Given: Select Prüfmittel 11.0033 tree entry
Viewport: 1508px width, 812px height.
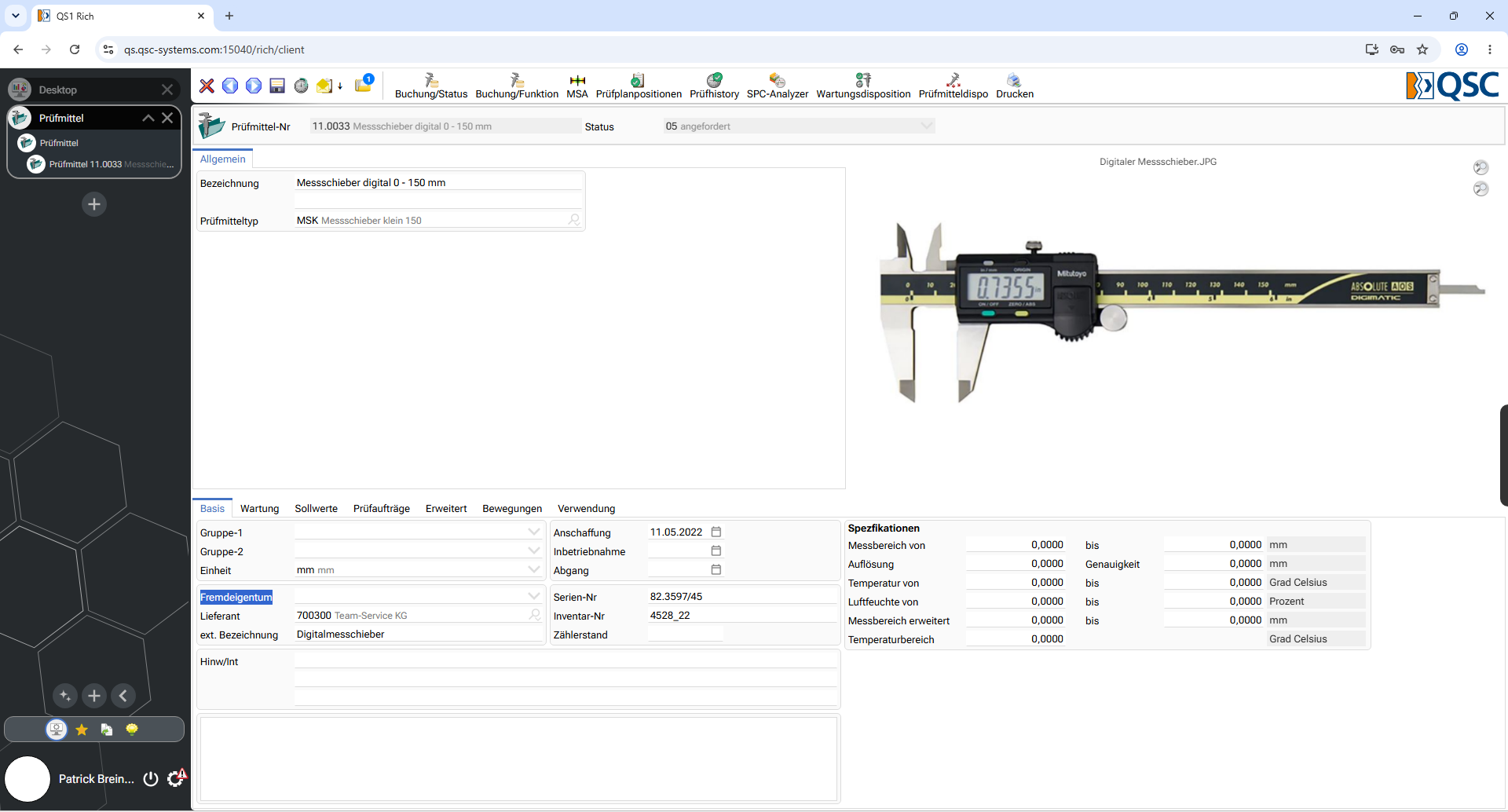Looking at the screenshot, I should click(x=102, y=164).
